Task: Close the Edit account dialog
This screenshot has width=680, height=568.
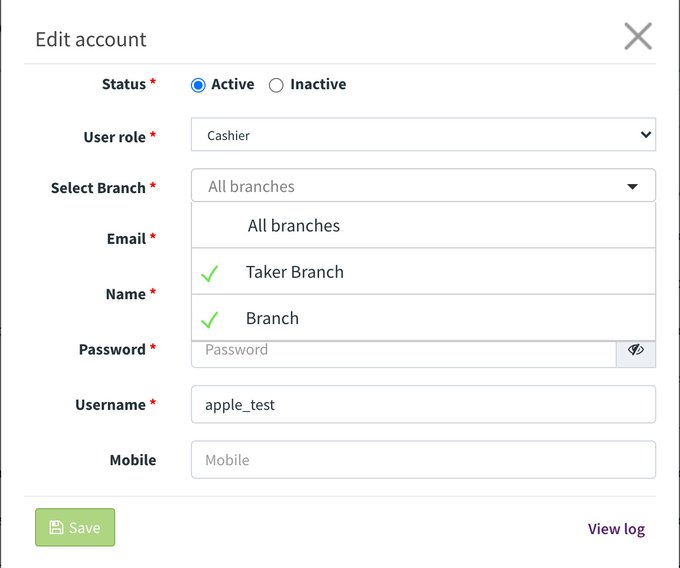Action: [638, 36]
